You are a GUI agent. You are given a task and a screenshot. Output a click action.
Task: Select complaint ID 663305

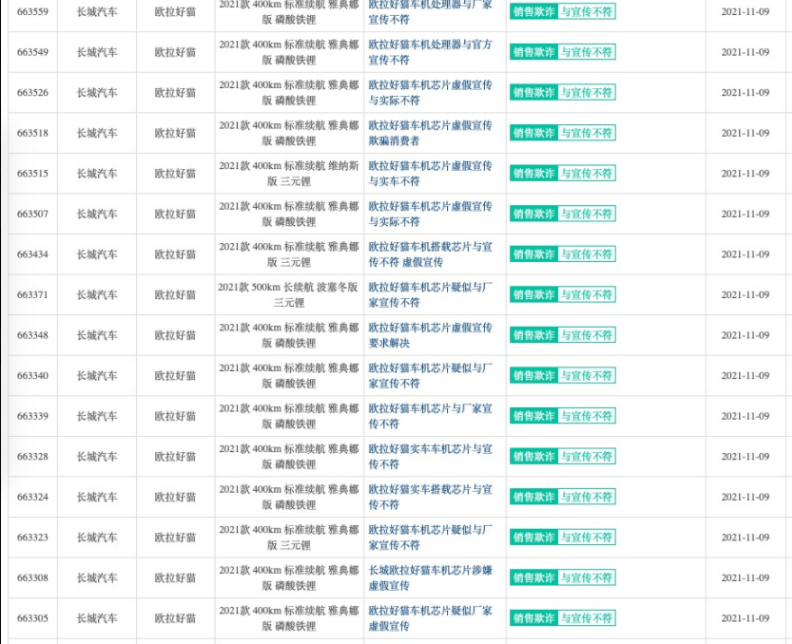(x=33, y=618)
